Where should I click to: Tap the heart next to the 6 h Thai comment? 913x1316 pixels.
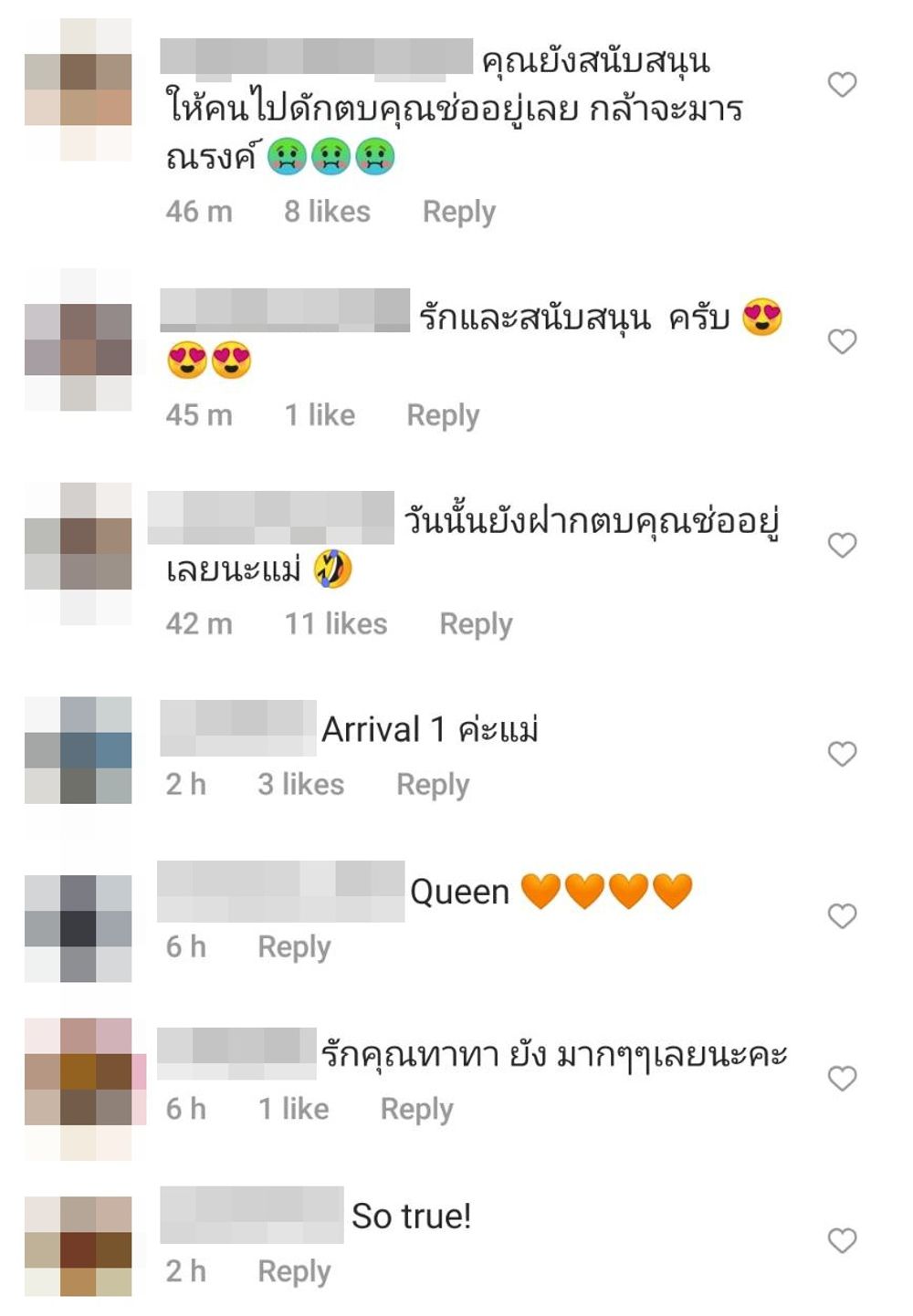(x=842, y=1078)
